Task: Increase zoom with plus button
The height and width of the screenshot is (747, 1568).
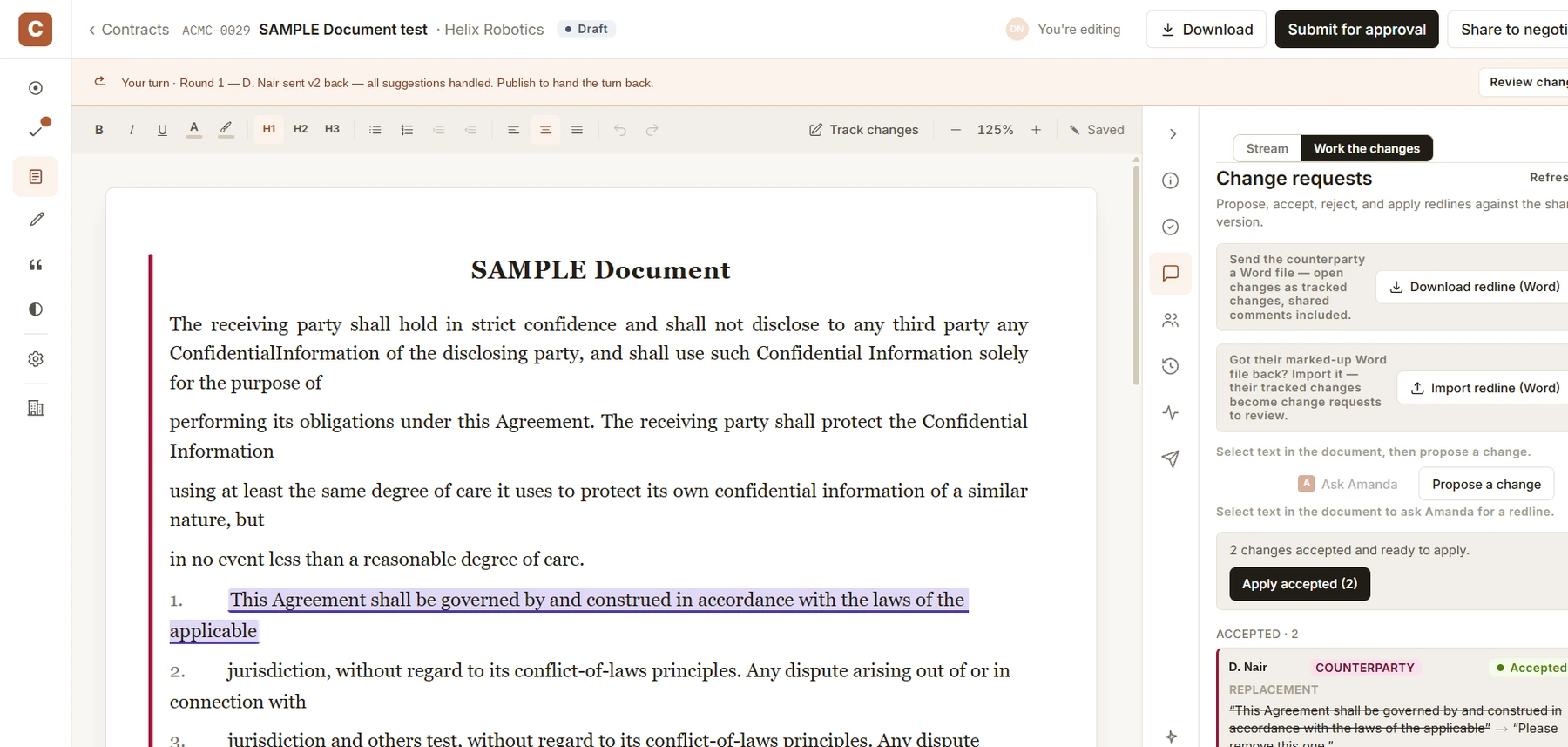Action: pos(1036,130)
